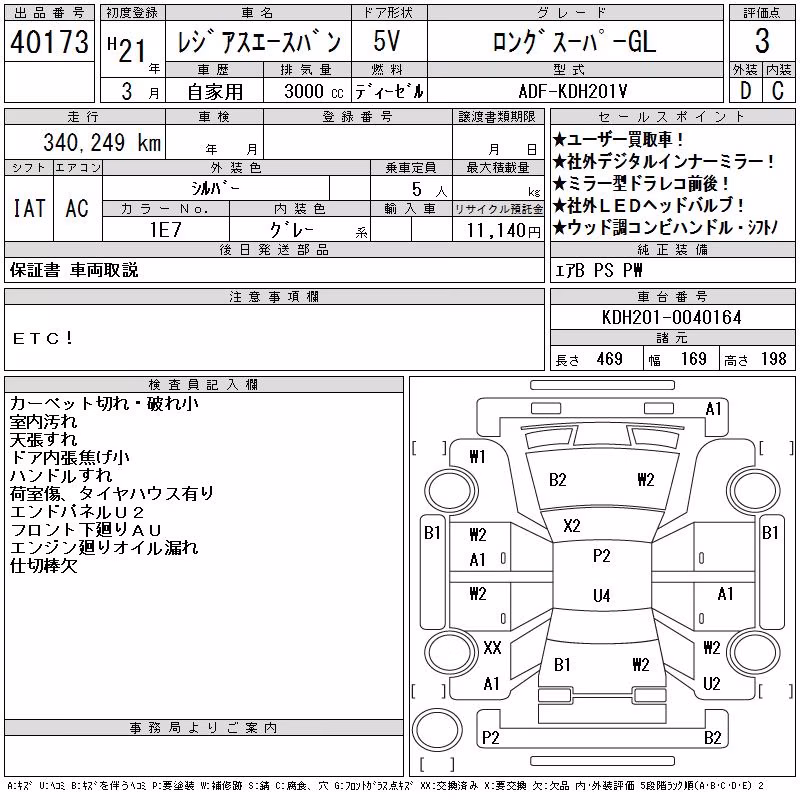This screenshot has width=800, height=800.
Task: Click the height value 198
Action: pos(774,359)
